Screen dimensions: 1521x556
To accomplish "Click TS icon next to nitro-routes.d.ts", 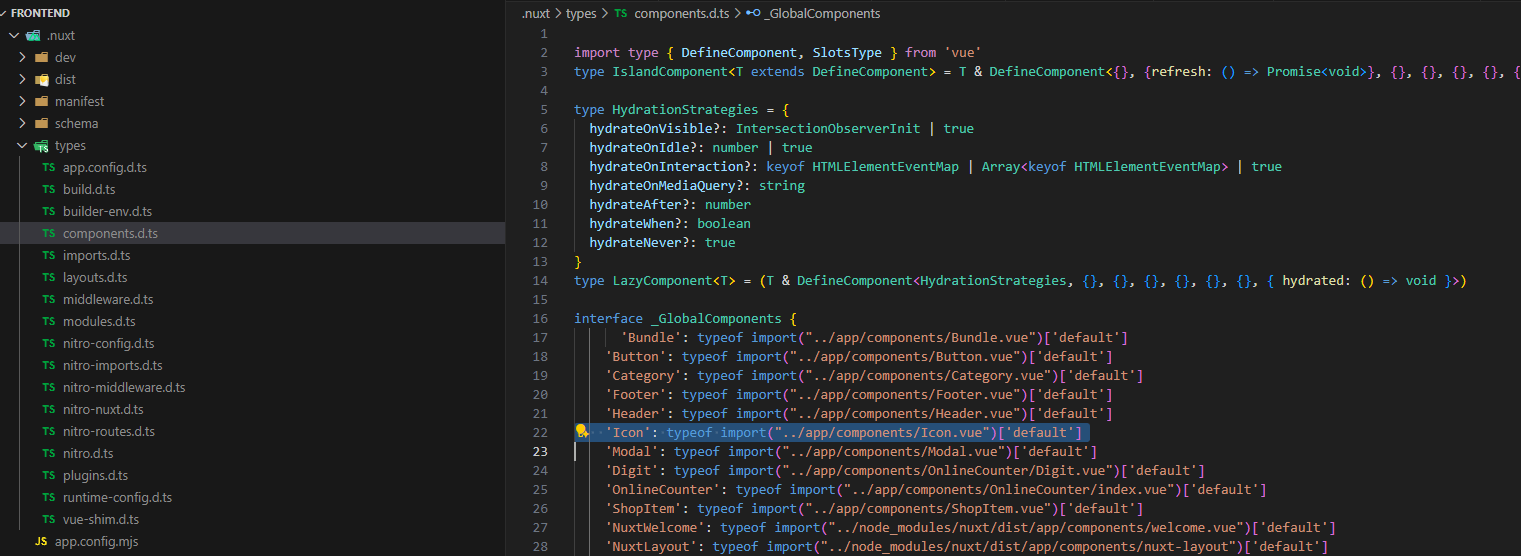I will [48, 431].
